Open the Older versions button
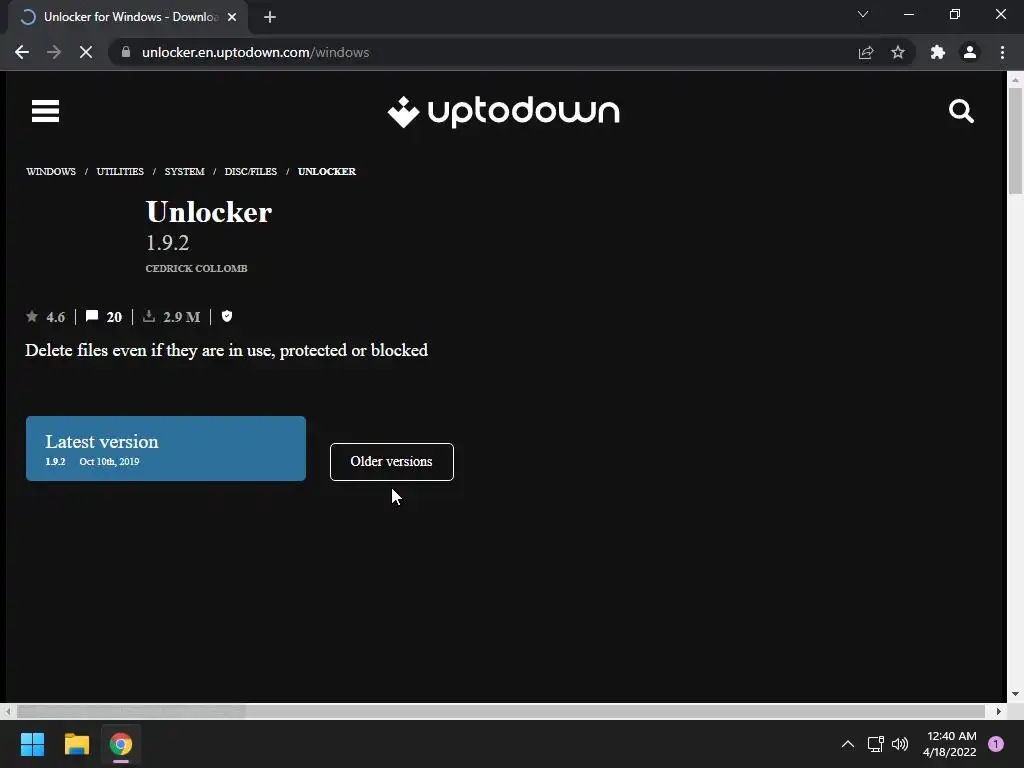The image size is (1024, 768). pyautogui.click(x=392, y=462)
